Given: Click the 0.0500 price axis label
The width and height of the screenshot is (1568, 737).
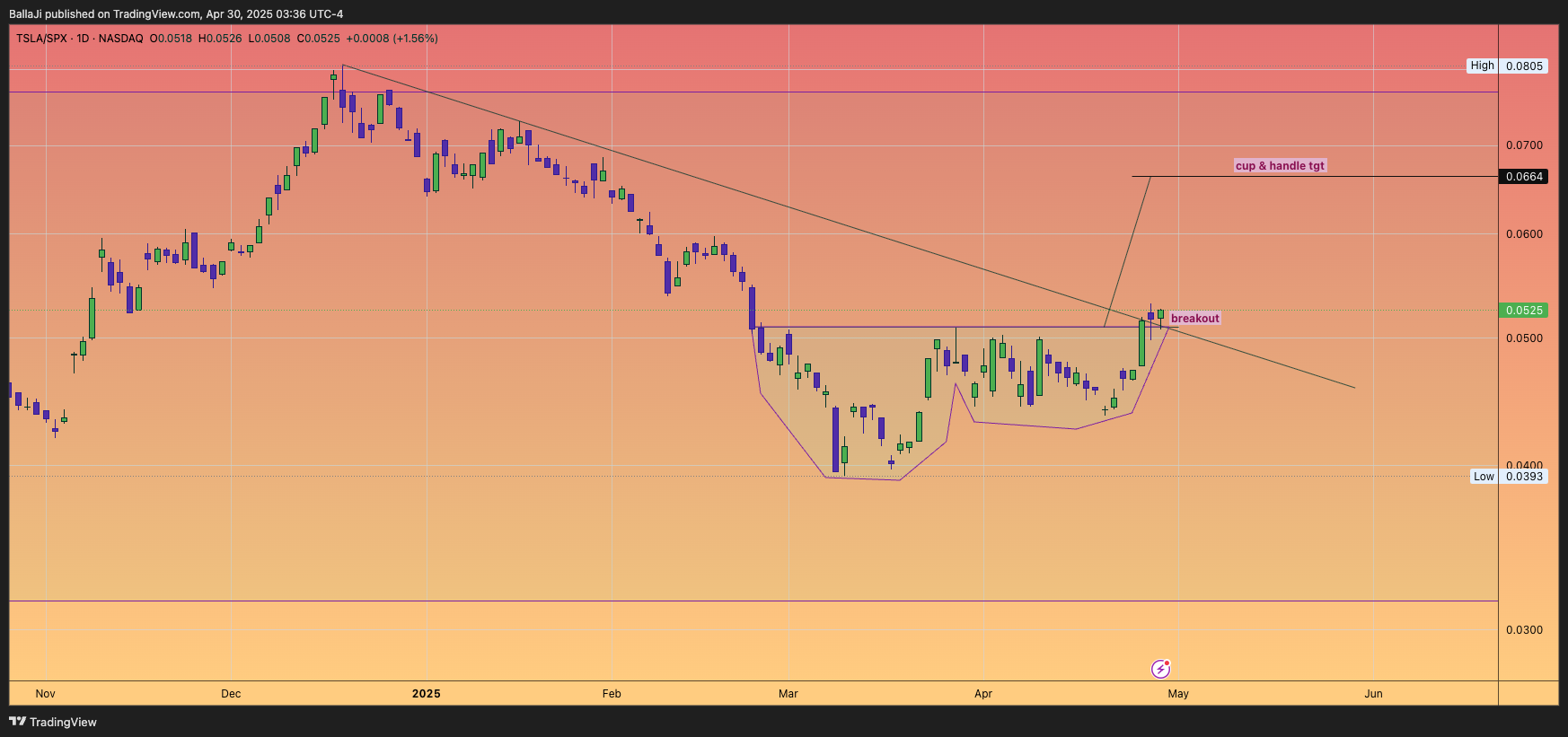Looking at the screenshot, I should point(1524,338).
